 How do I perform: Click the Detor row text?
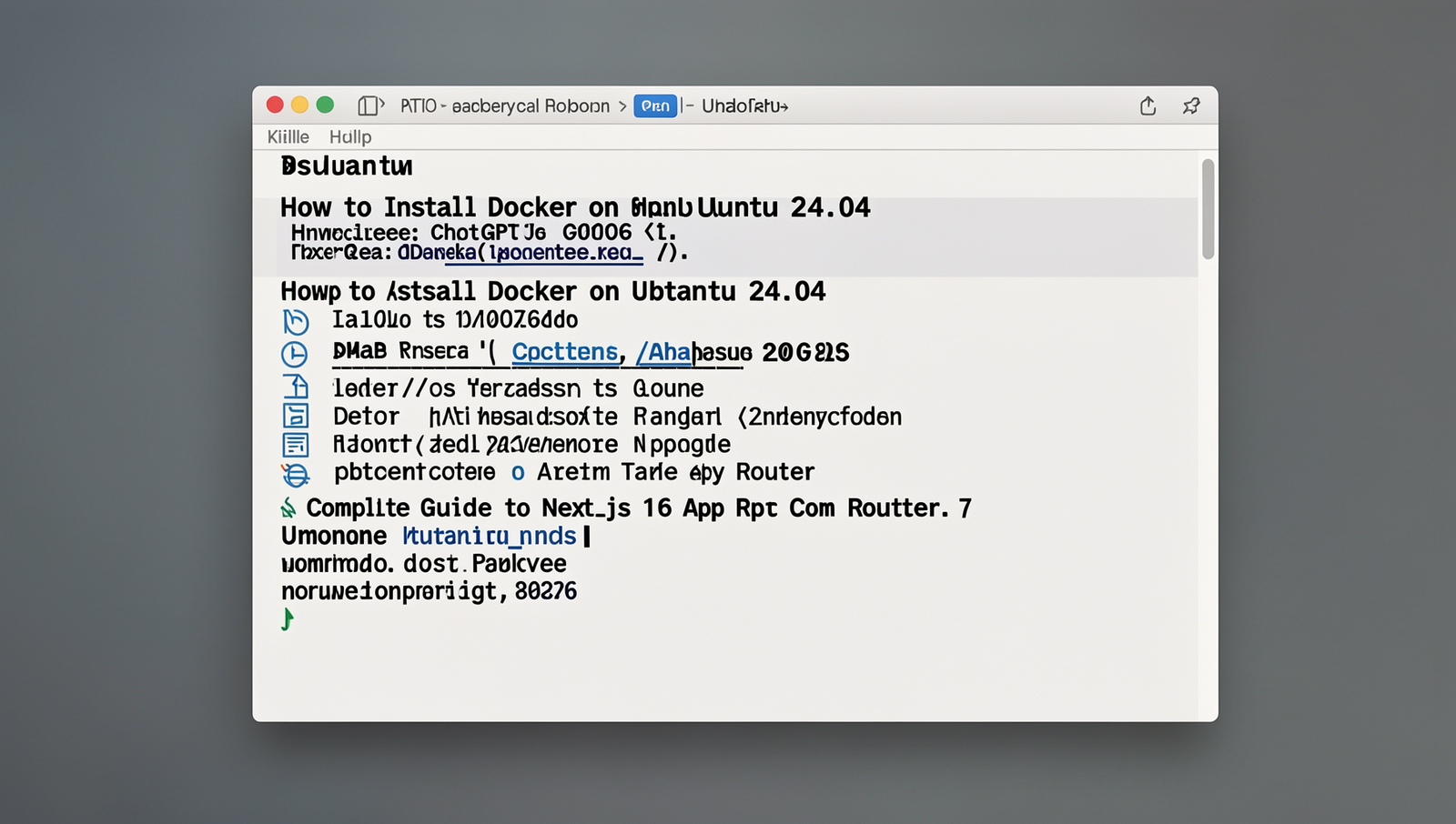[x=617, y=417]
